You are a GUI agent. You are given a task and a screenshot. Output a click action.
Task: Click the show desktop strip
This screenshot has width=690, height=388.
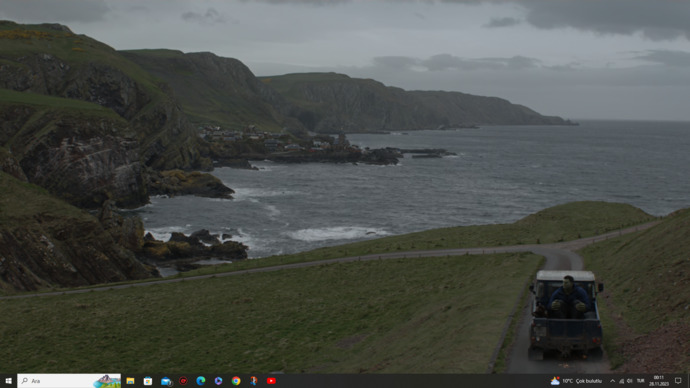pyautogui.click(x=688, y=381)
